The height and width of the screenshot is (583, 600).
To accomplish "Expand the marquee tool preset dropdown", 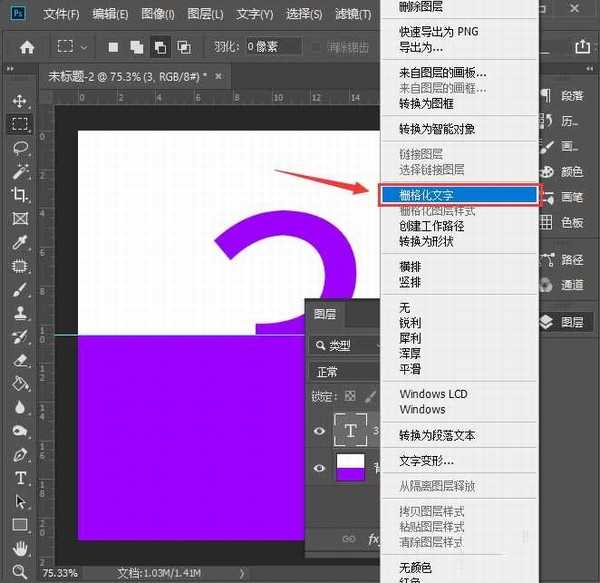I will (84, 47).
